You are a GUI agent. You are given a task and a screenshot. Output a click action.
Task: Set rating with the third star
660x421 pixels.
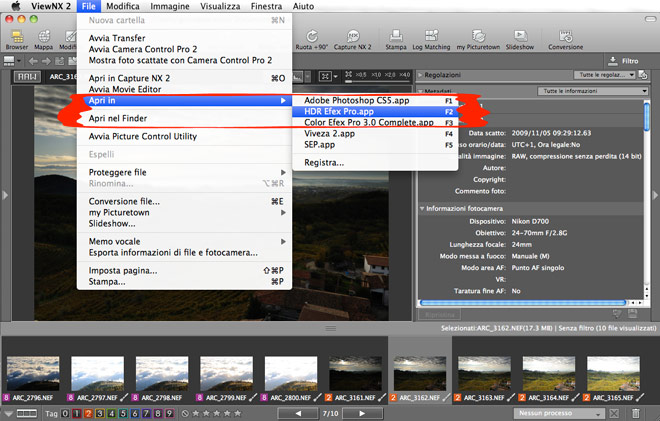click(x=217, y=413)
